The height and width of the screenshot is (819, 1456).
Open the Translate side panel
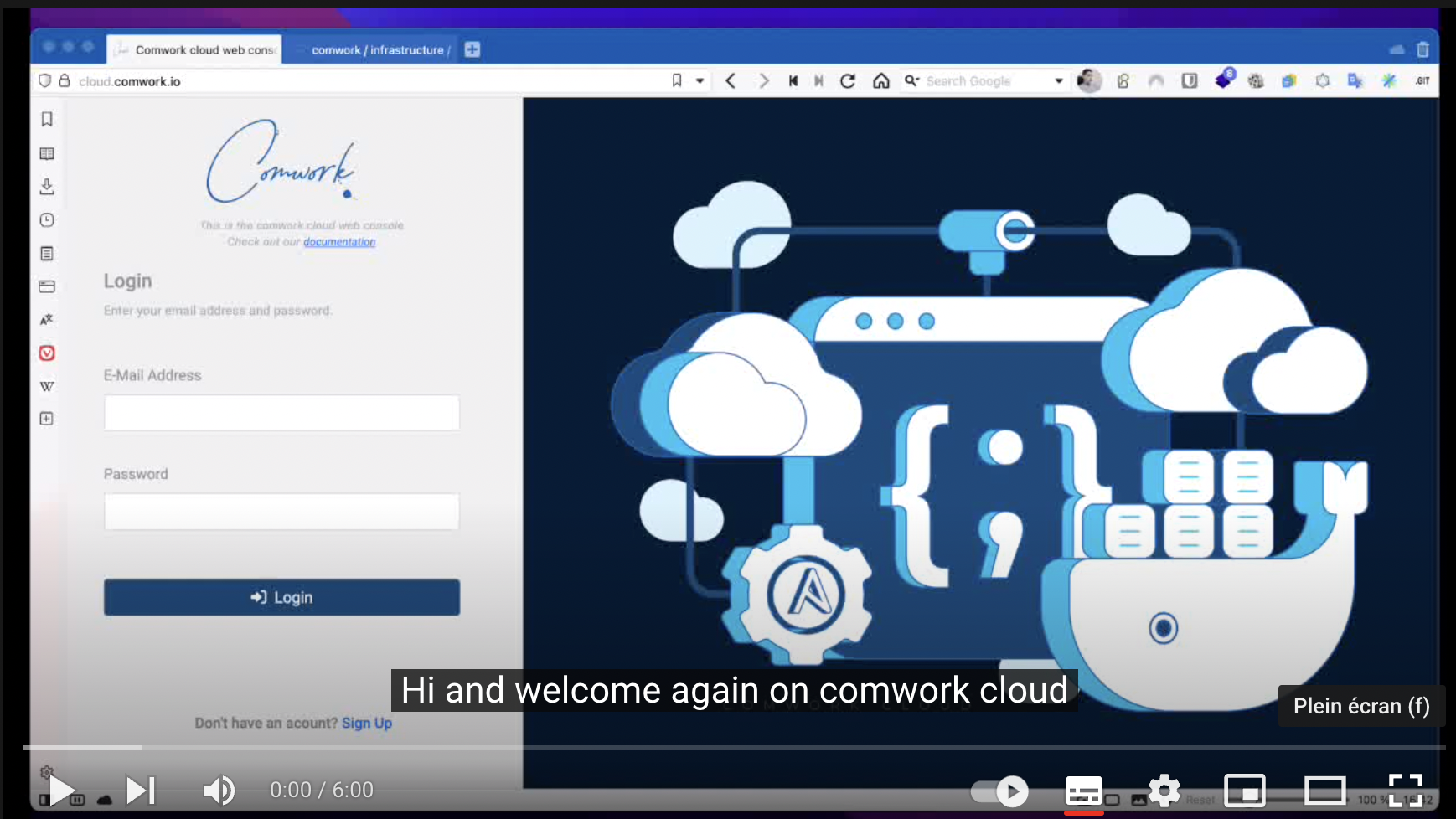click(x=47, y=319)
